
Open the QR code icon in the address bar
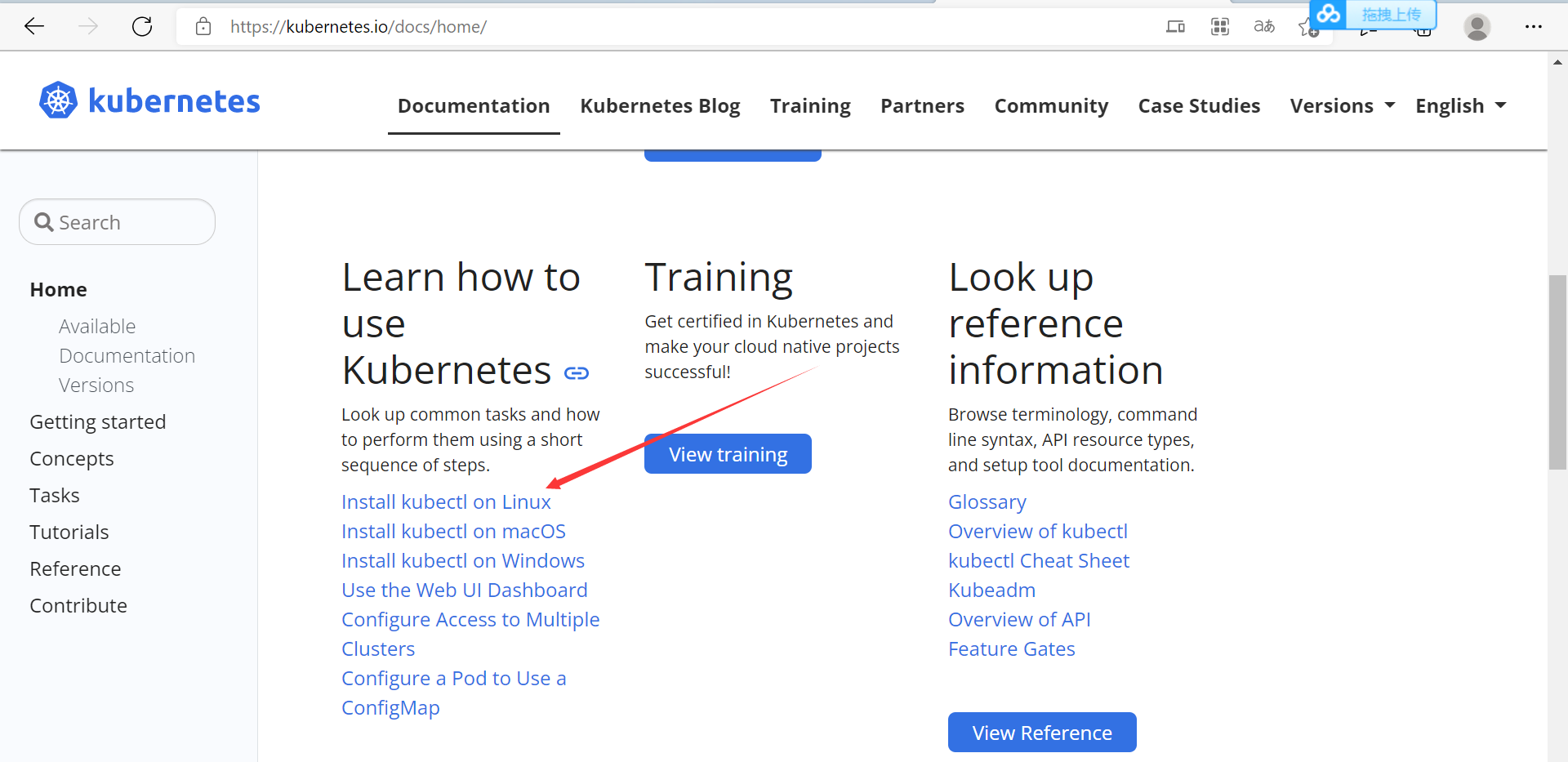(x=1219, y=27)
